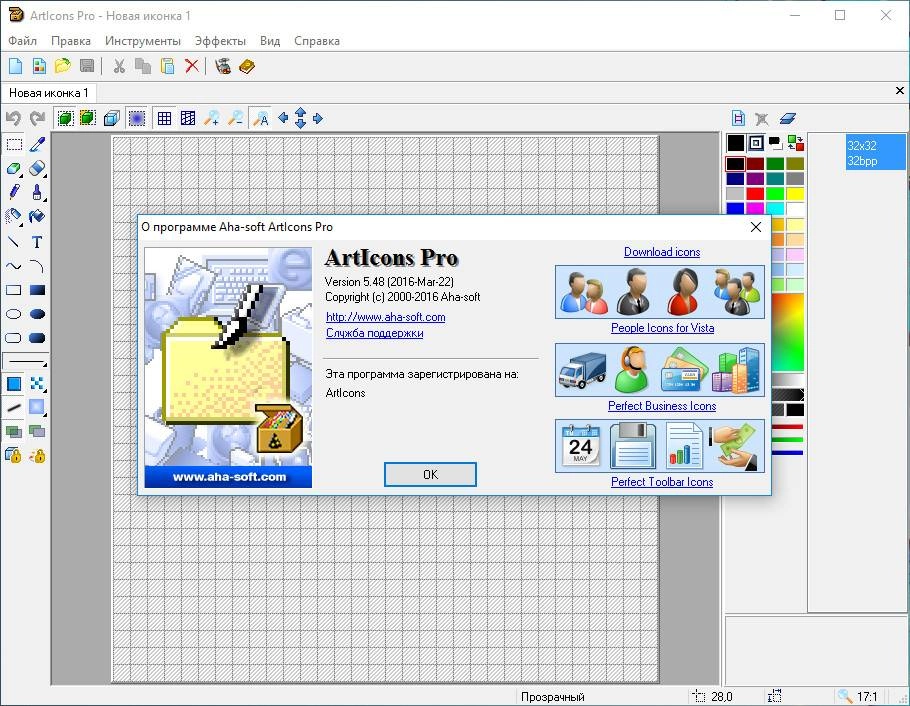The width and height of the screenshot is (910, 706).
Task: Close the О программе dialog
Action: point(756,227)
